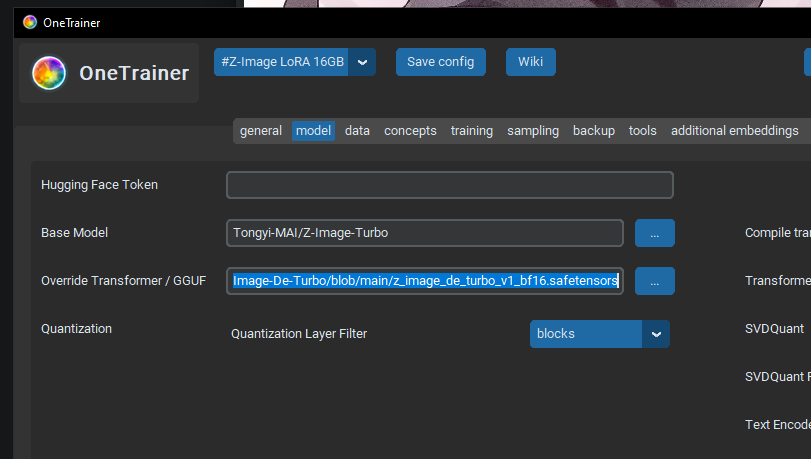This screenshot has width=811, height=459.
Task: Select the model tab
Action: [x=313, y=131]
